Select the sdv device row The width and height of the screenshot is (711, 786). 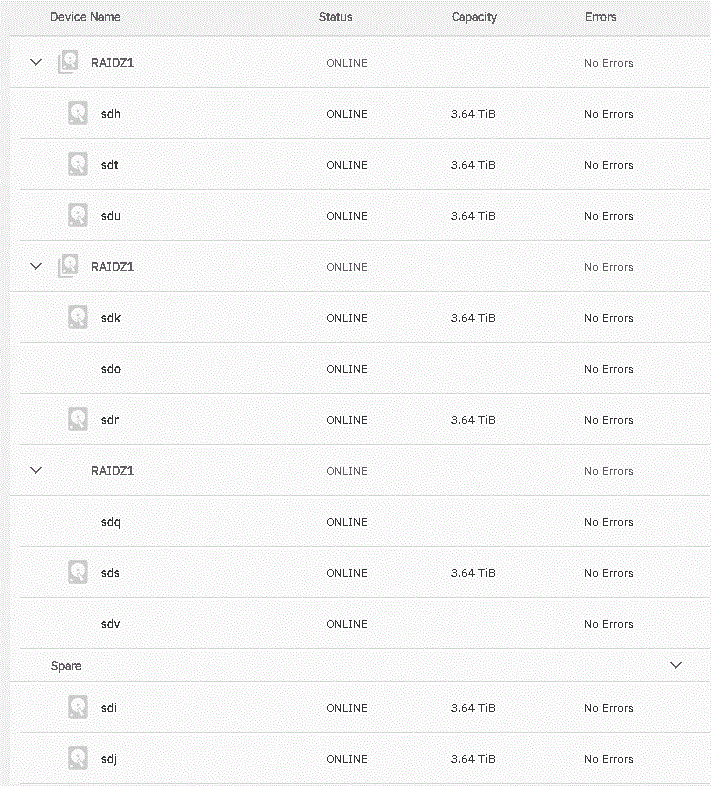366,623
